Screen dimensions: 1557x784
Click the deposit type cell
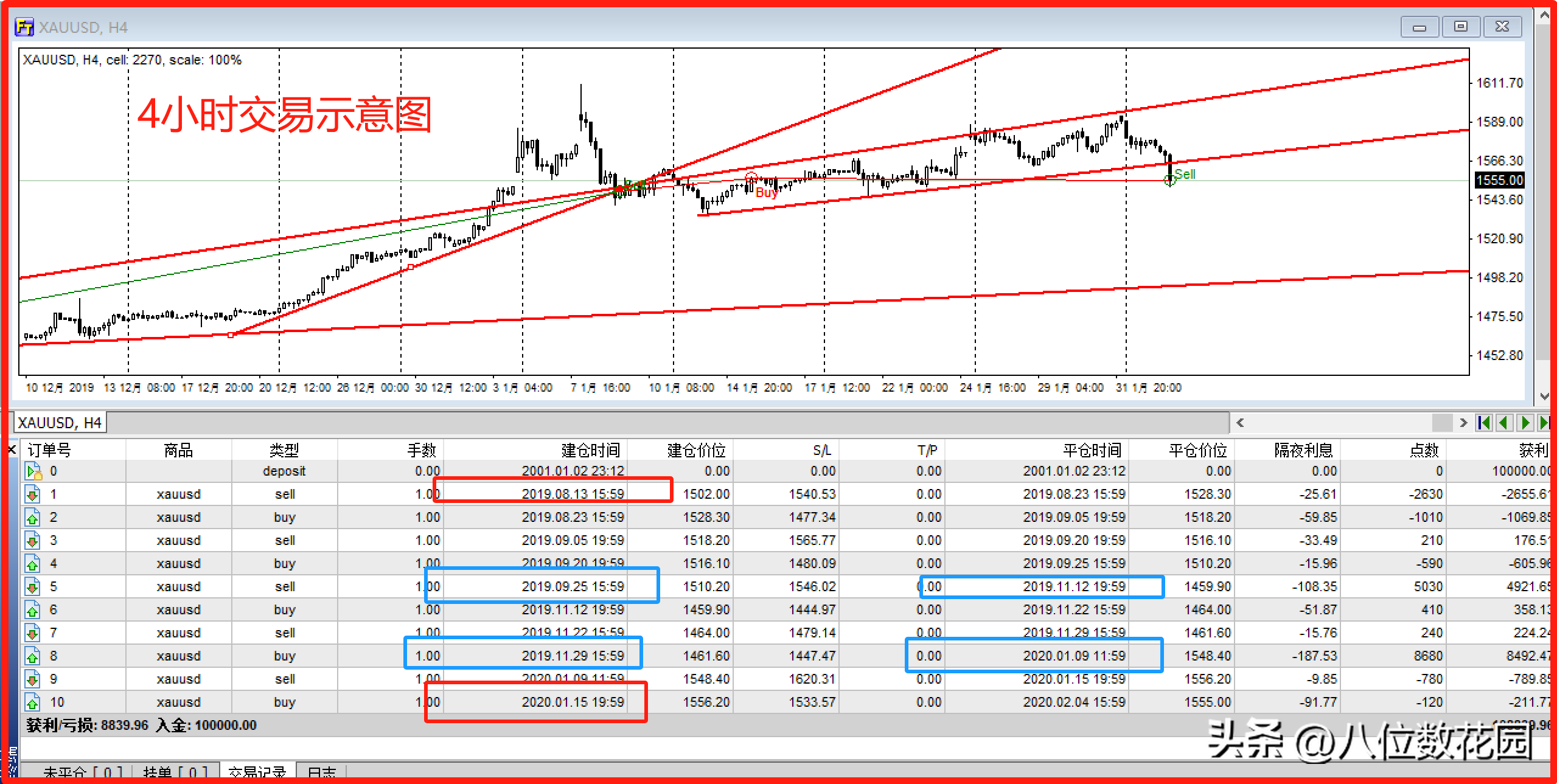tap(284, 471)
